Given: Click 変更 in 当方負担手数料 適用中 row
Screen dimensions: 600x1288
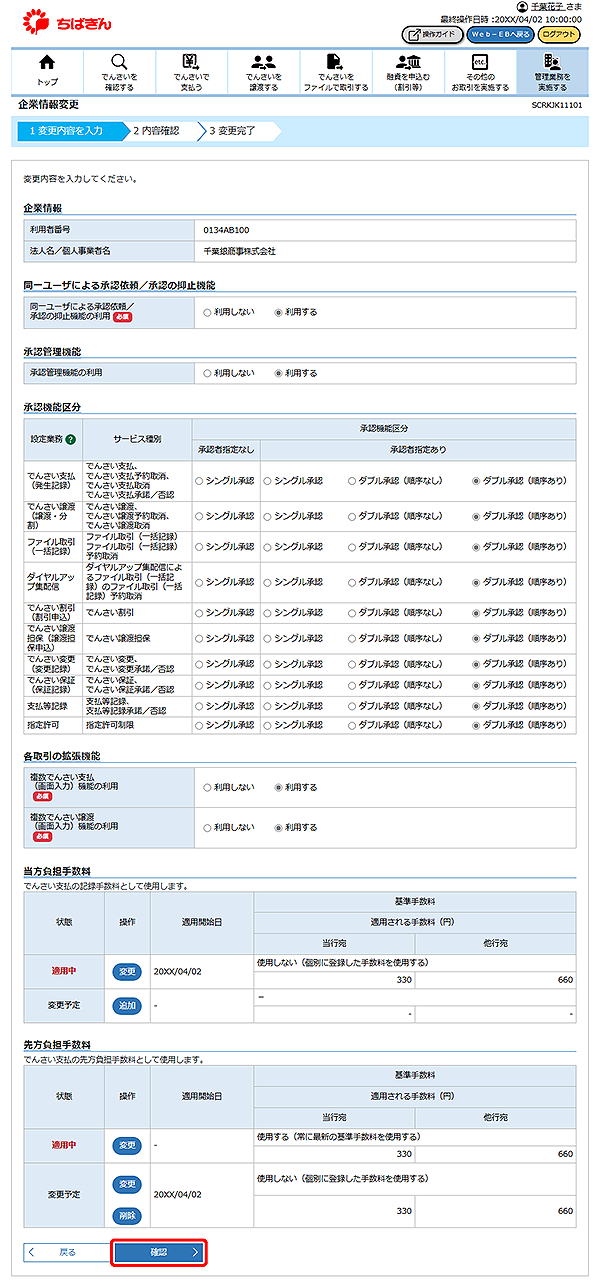Looking at the screenshot, I should pos(127,971).
